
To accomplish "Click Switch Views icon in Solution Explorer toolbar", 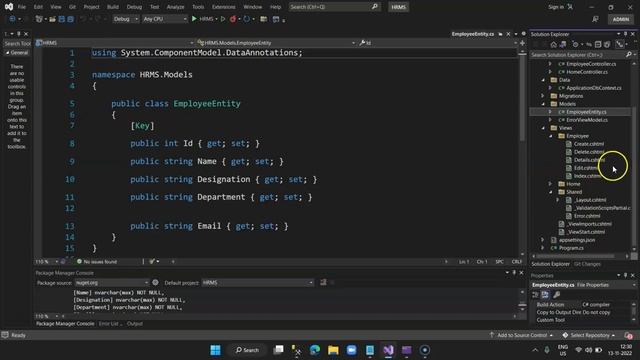I will click(x=562, y=44).
